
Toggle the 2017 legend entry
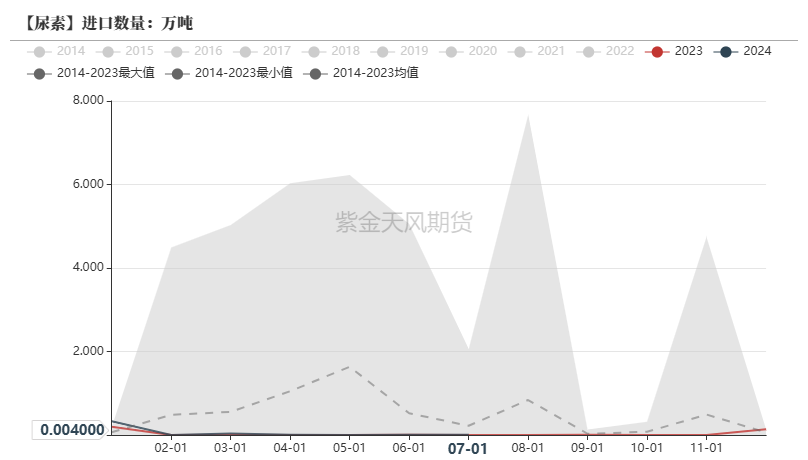[x=264, y=51]
